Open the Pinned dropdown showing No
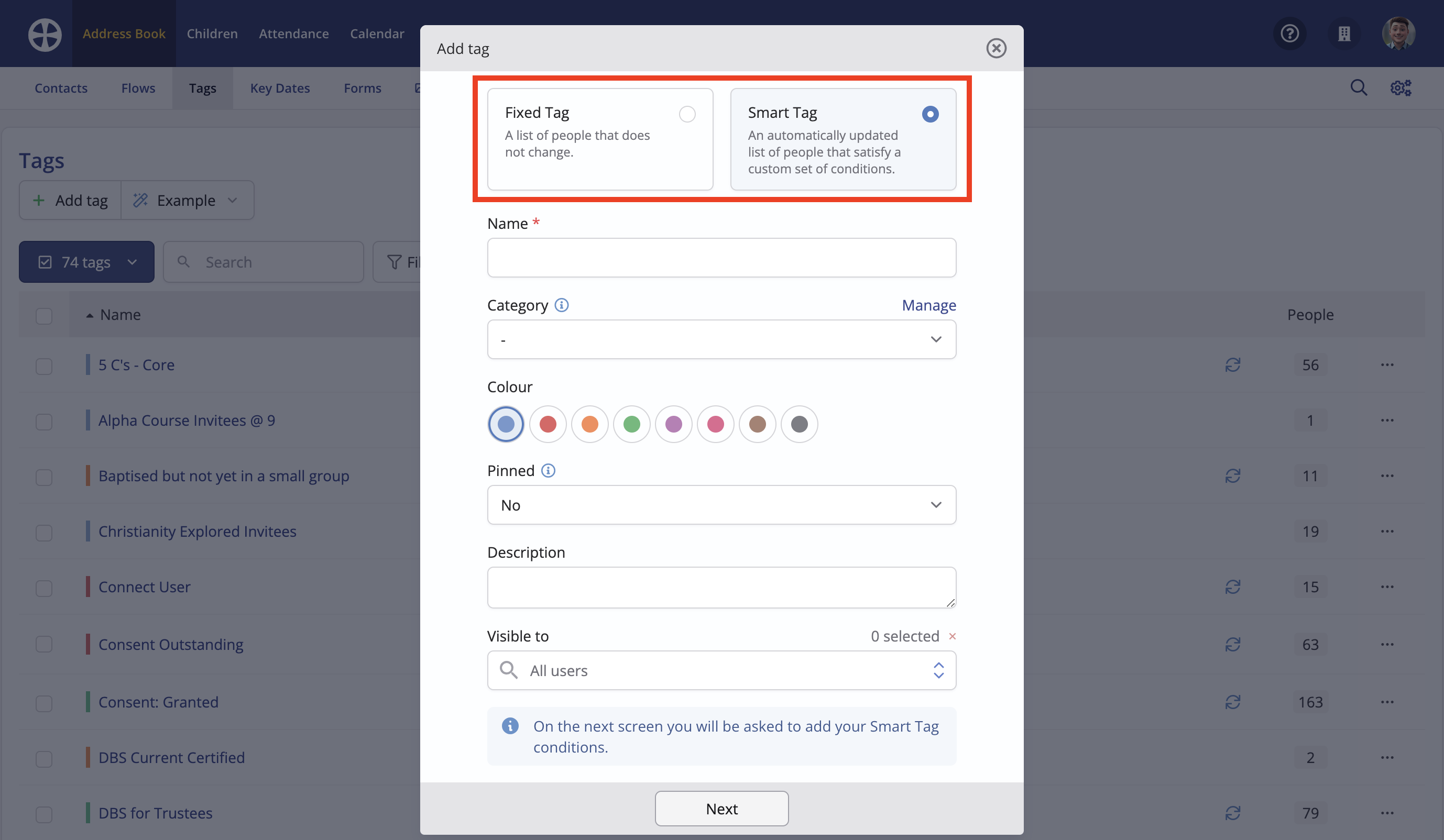Viewport: 1444px width, 840px height. 721,505
